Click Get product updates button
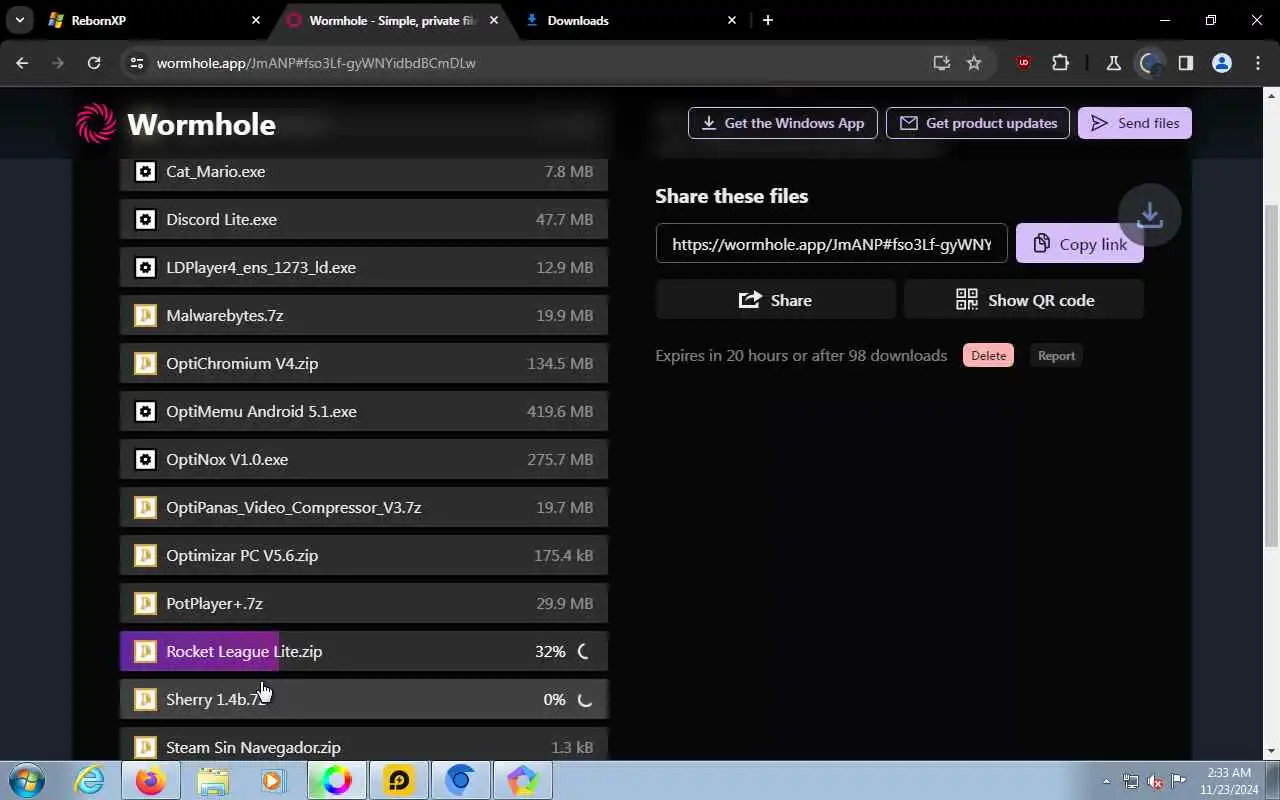This screenshot has height=800, width=1280. tap(978, 123)
